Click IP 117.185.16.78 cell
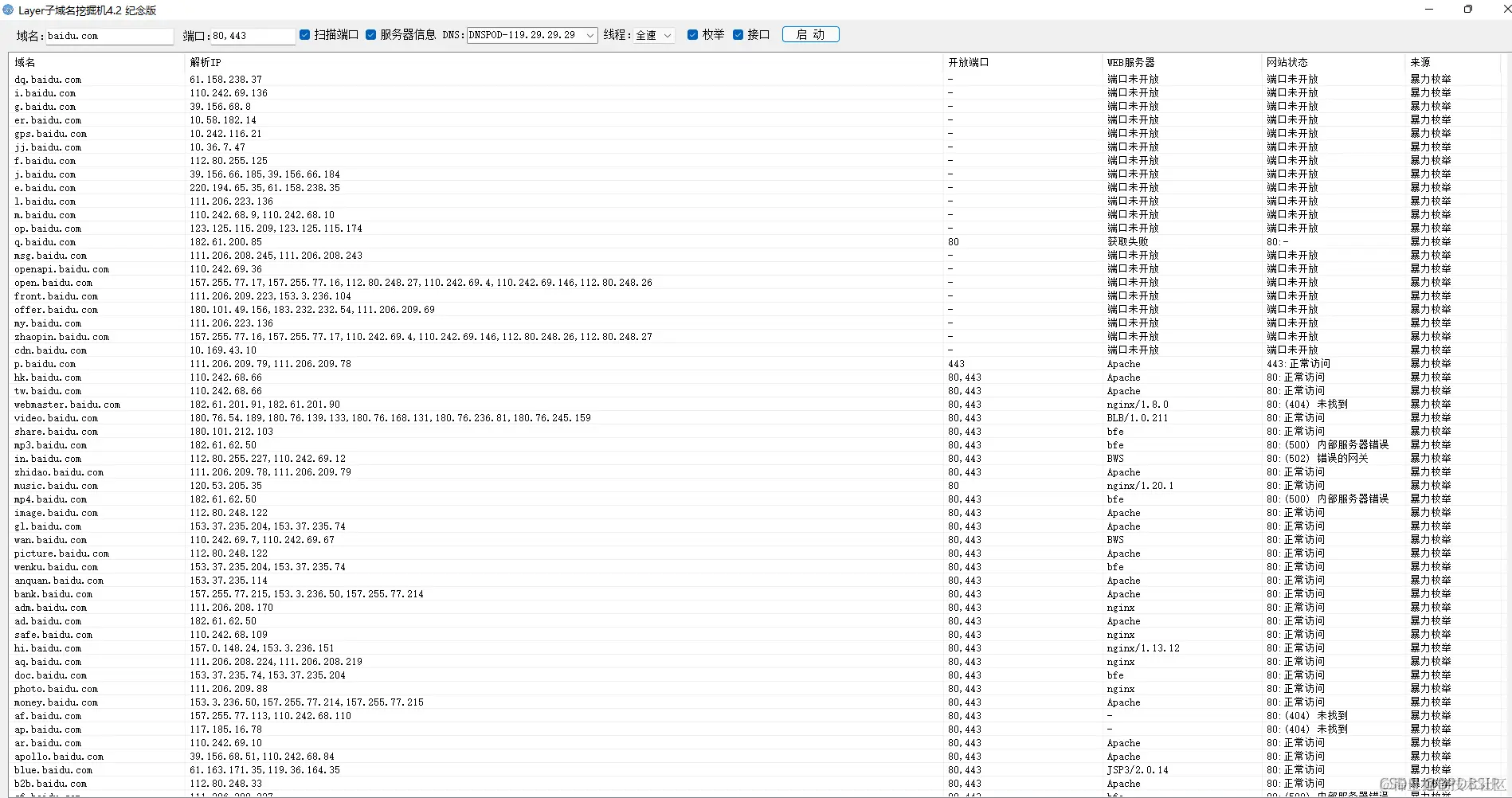 (x=226, y=730)
